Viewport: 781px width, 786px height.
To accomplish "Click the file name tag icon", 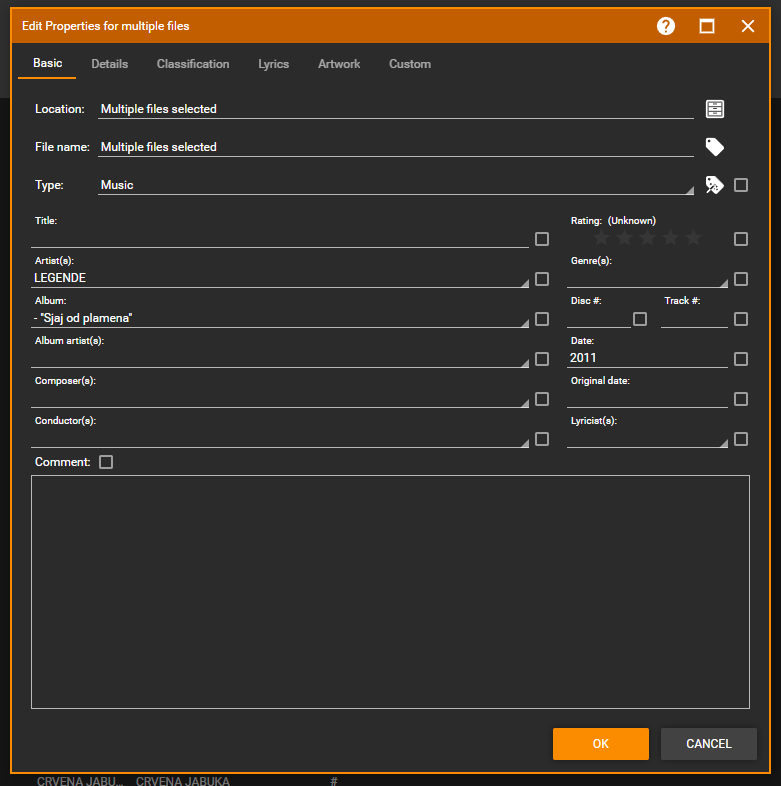I will 714,147.
